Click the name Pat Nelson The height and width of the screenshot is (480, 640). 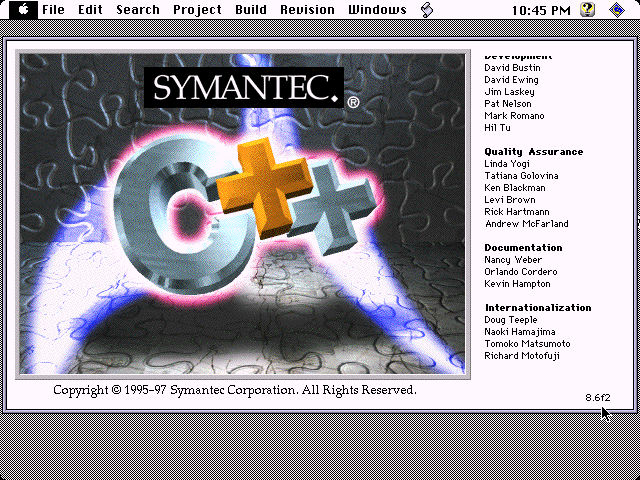tap(508, 104)
